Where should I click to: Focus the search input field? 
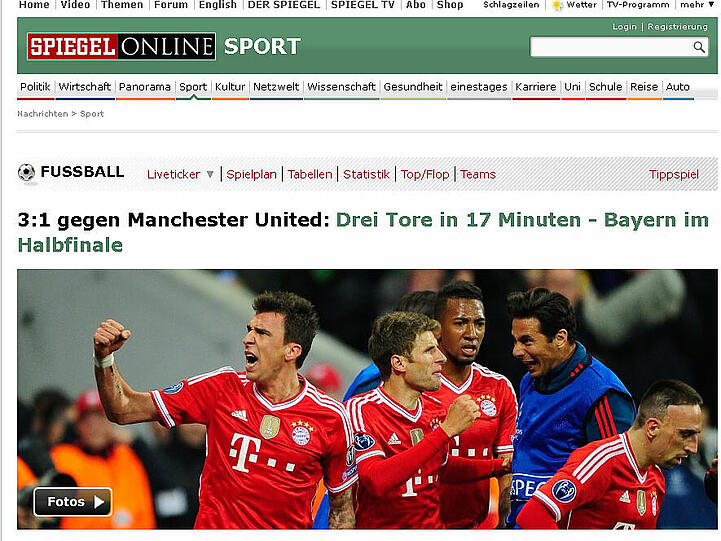(611, 47)
